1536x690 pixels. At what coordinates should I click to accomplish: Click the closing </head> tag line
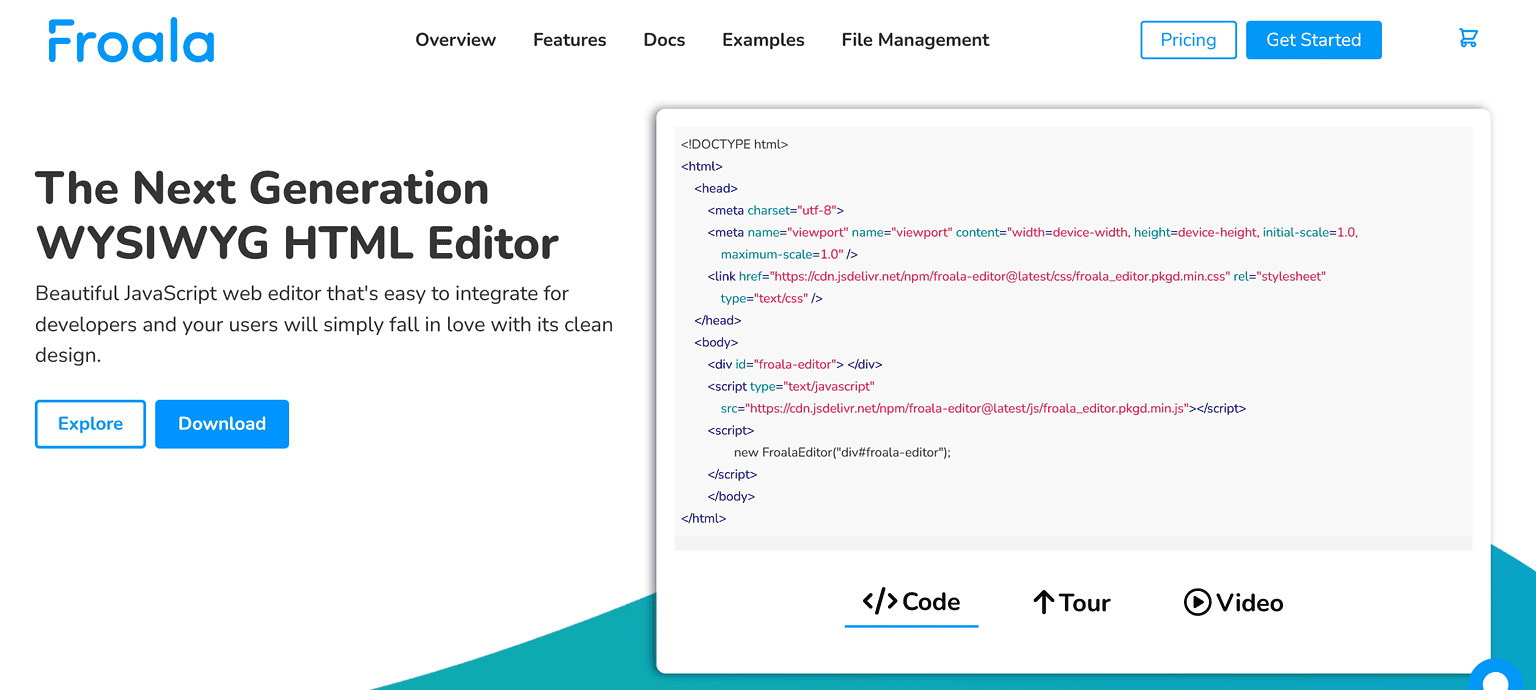point(718,320)
